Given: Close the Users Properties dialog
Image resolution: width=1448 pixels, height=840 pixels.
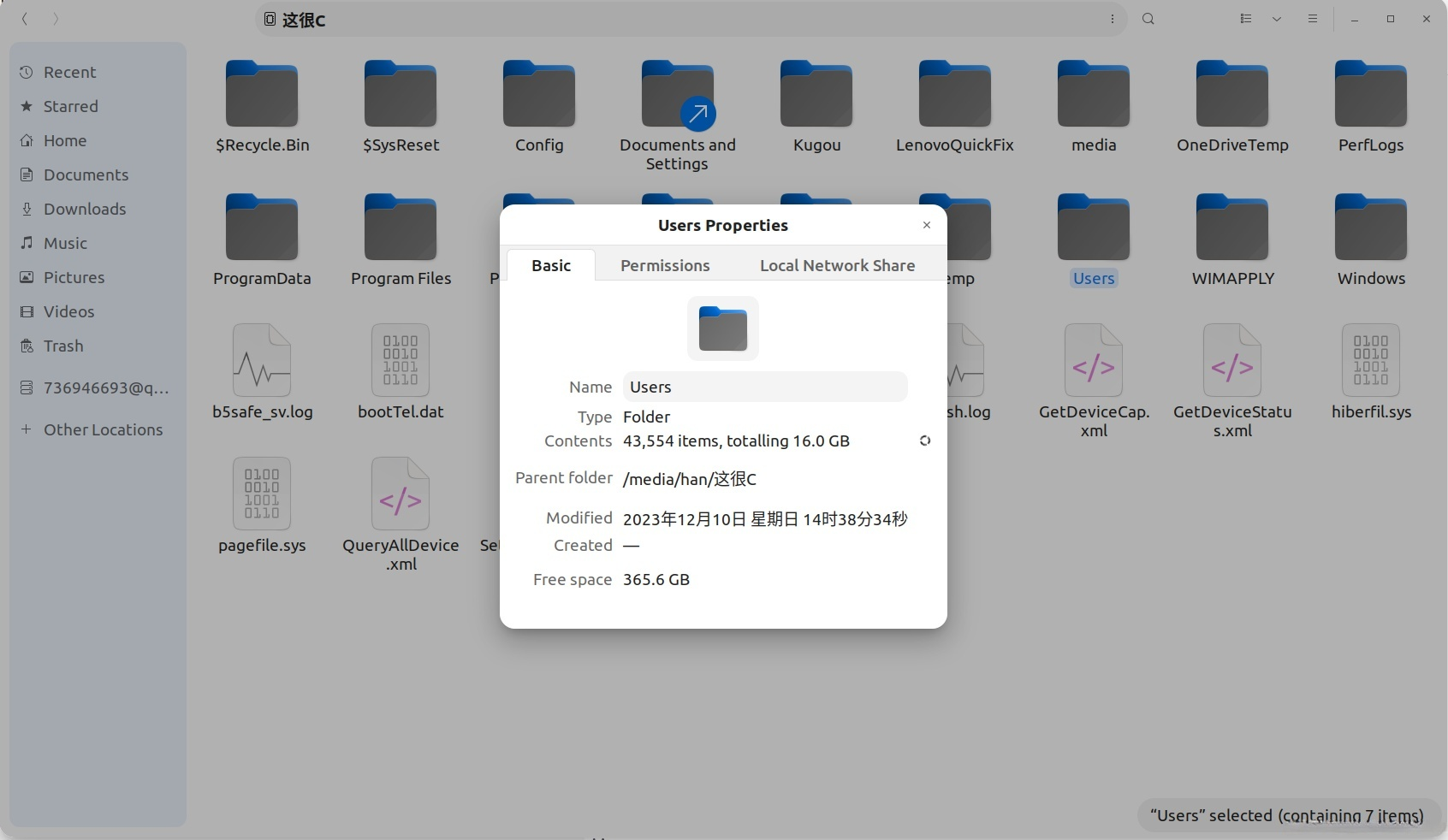Looking at the screenshot, I should 927,225.
